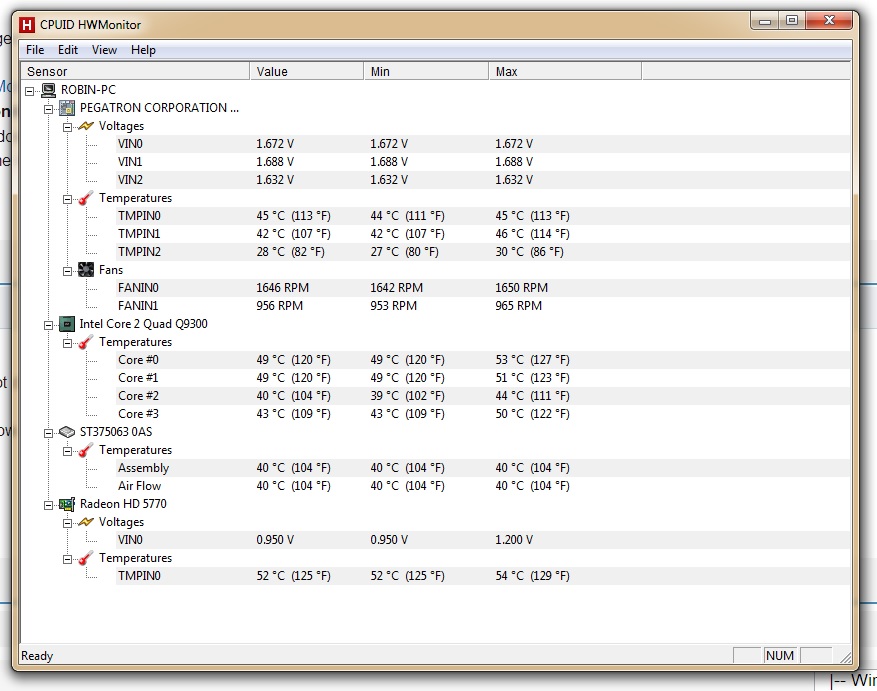The height and width of the screenshot is (691, 877).
Task: Click the Fans icon
Action: tap(86, 270)
